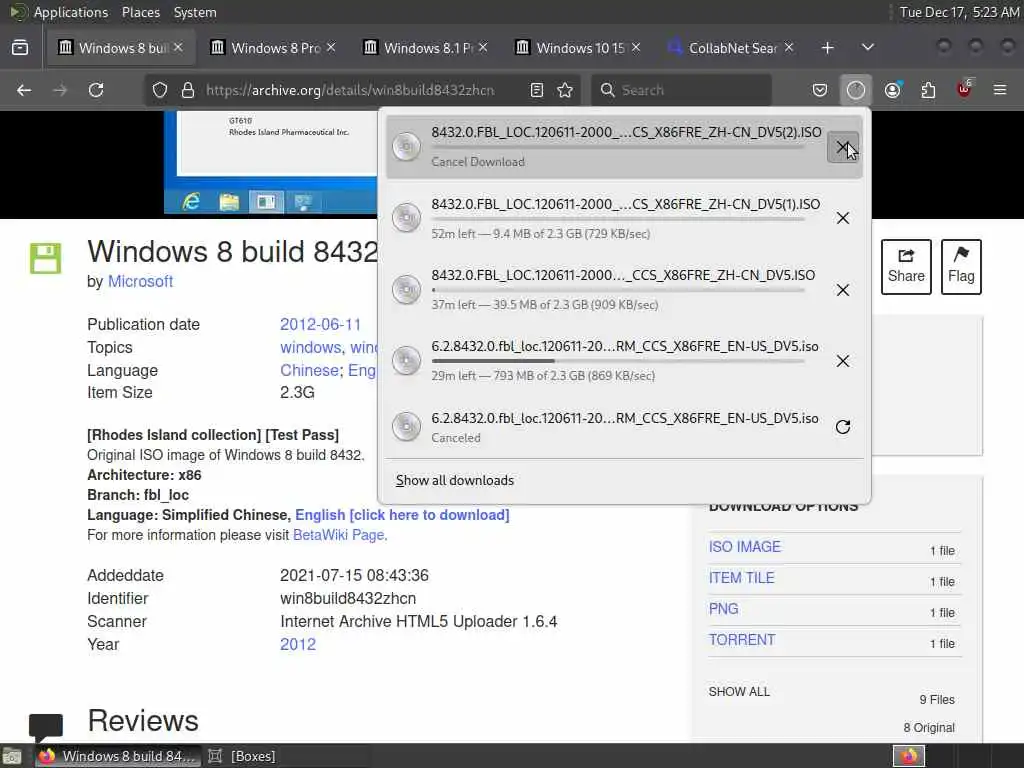
Task: Toggle reader view icon in address bar
Action: point(537,90)
